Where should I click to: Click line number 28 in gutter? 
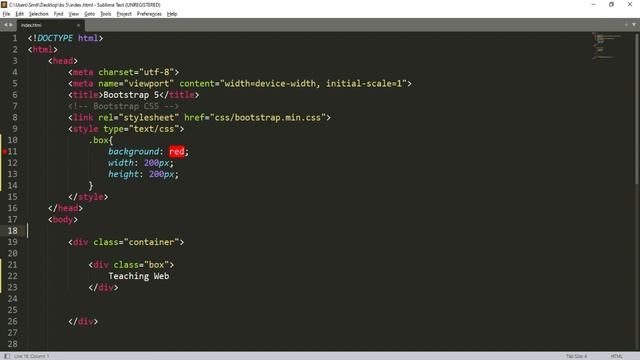pos(13,344)
